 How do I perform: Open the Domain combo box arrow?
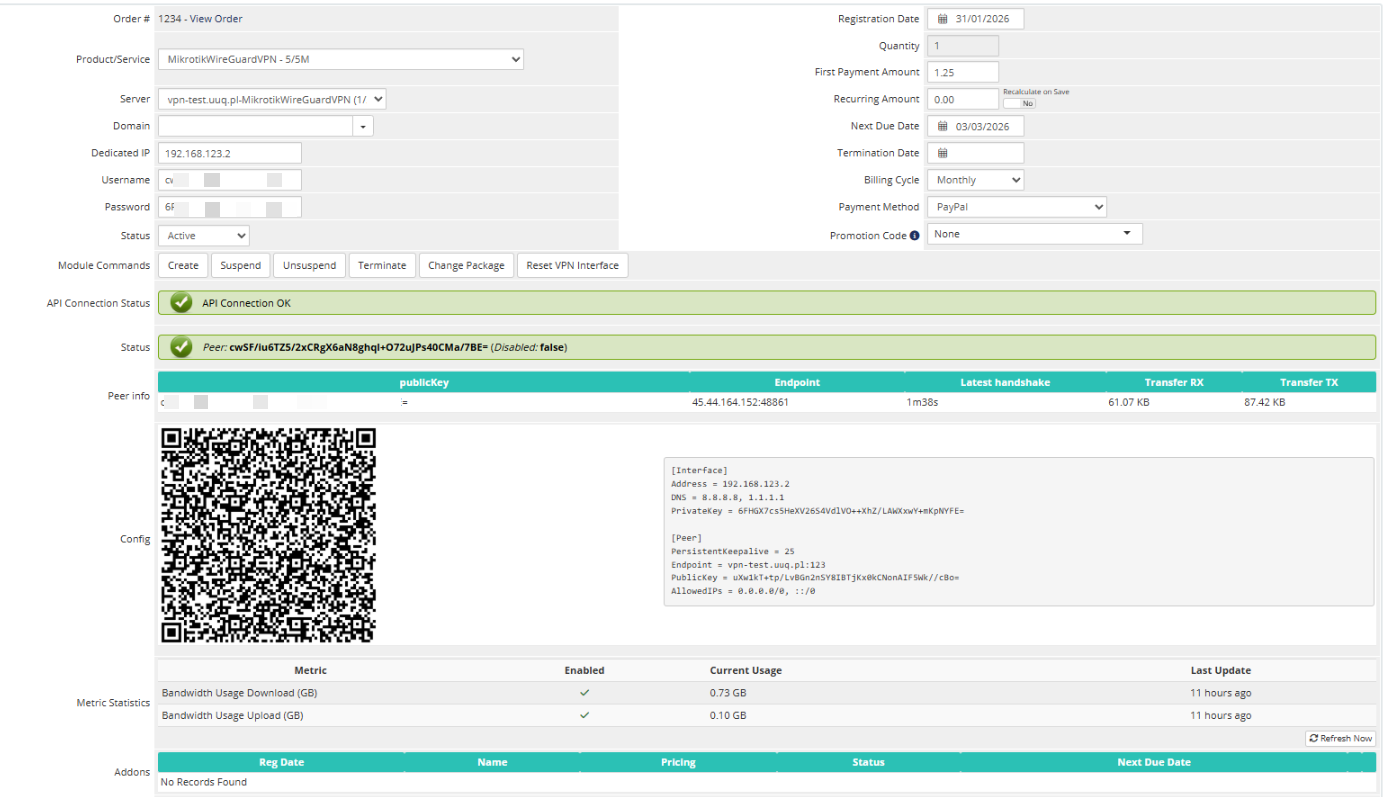point(362,127)
